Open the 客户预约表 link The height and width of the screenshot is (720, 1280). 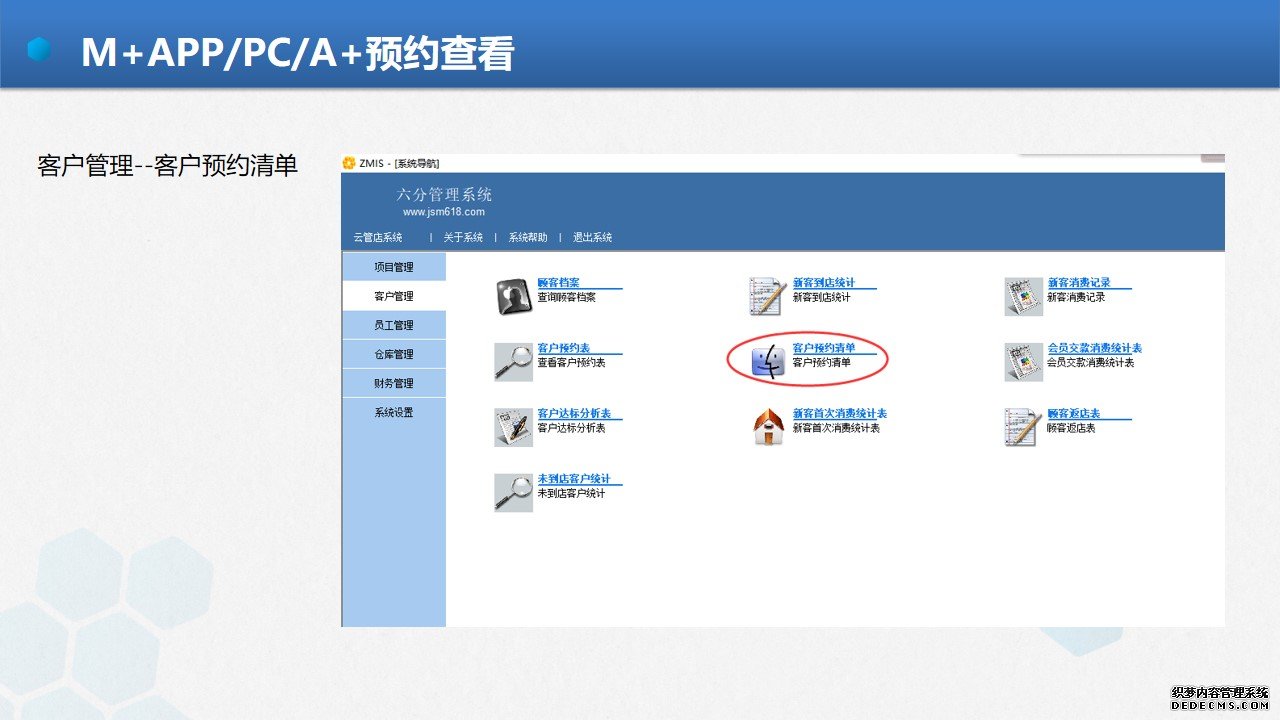pos(564,348)
